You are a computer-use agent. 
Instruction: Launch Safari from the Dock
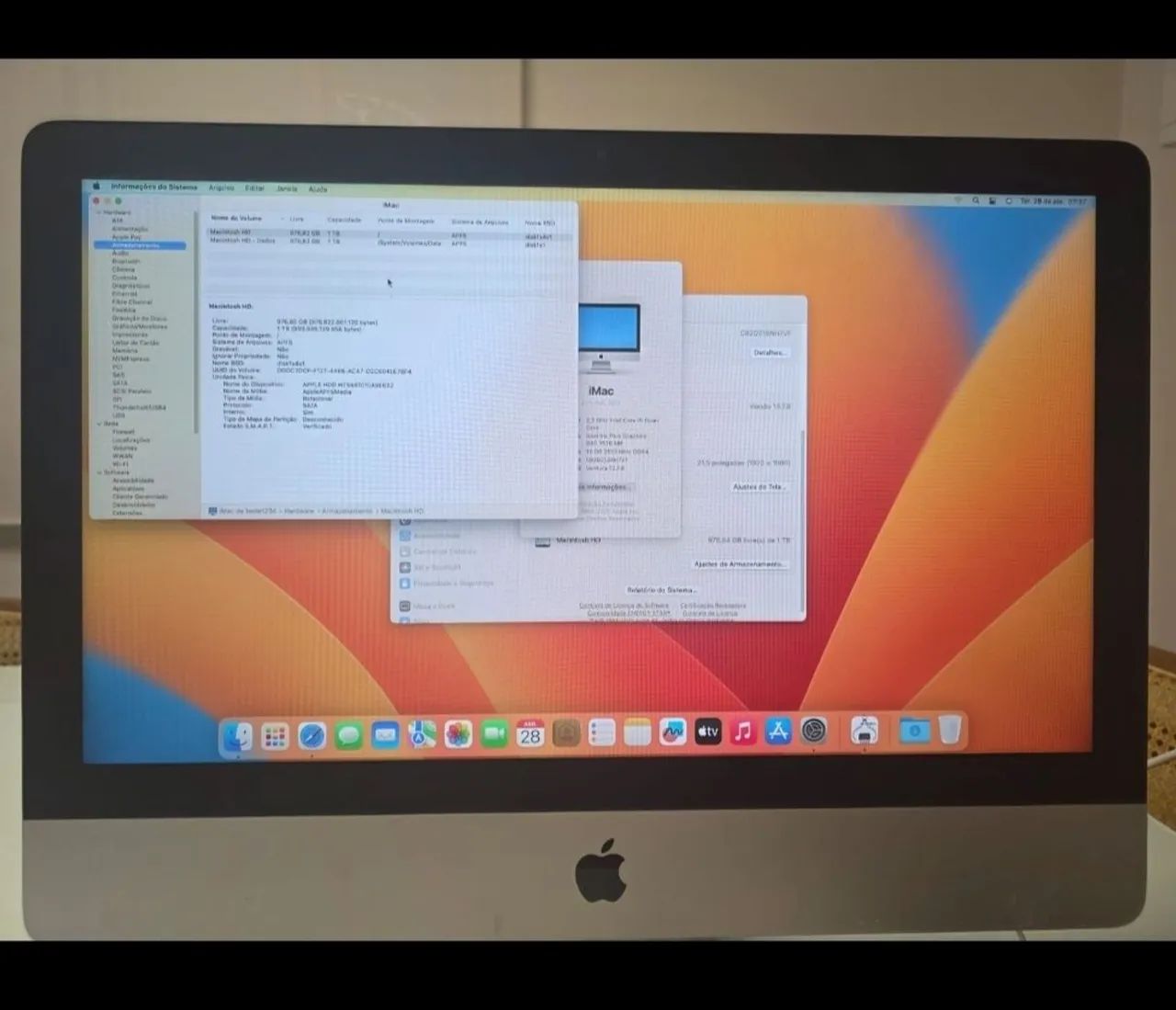coord(311,736)
